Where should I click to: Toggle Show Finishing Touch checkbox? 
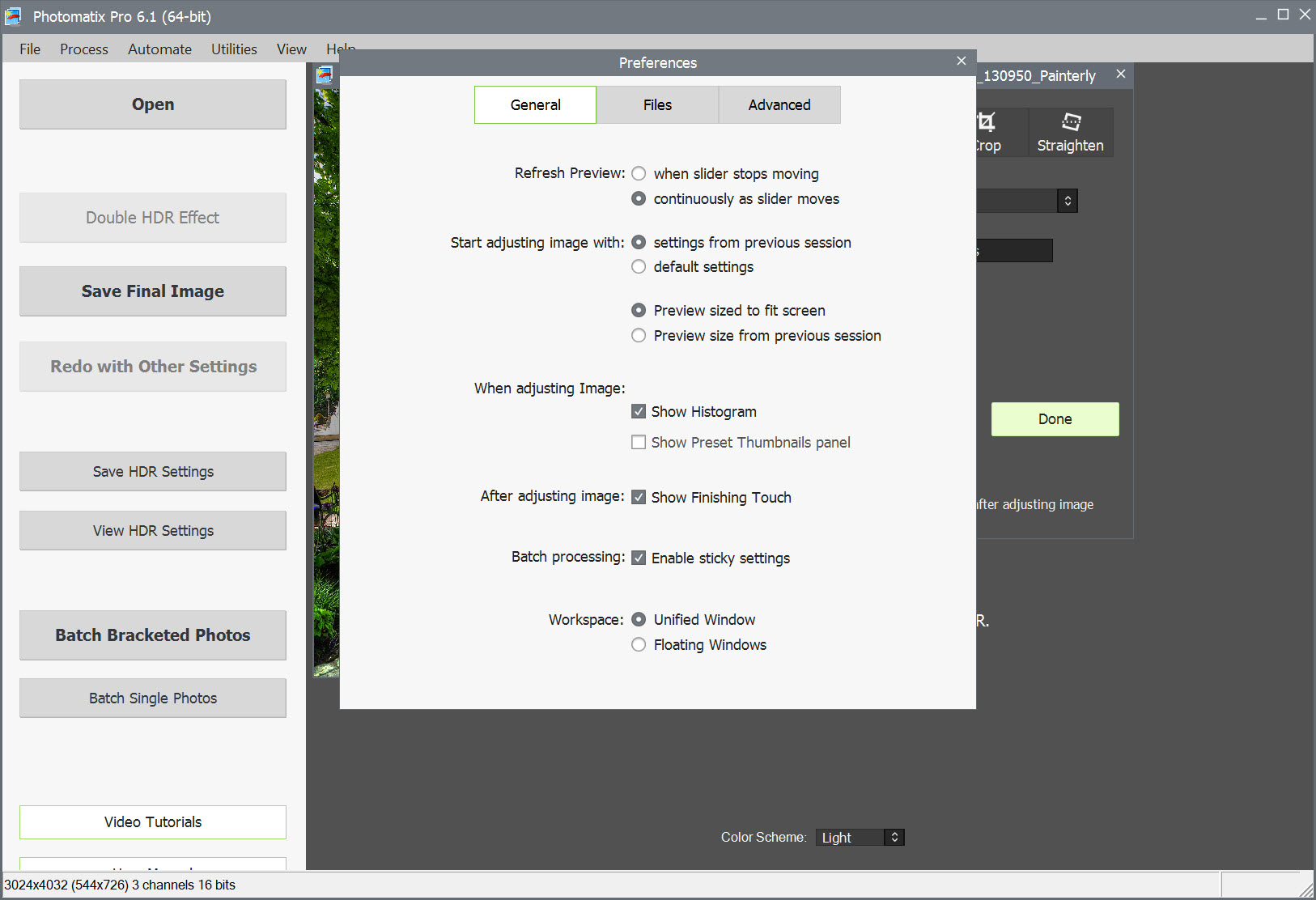pos(639,497)
